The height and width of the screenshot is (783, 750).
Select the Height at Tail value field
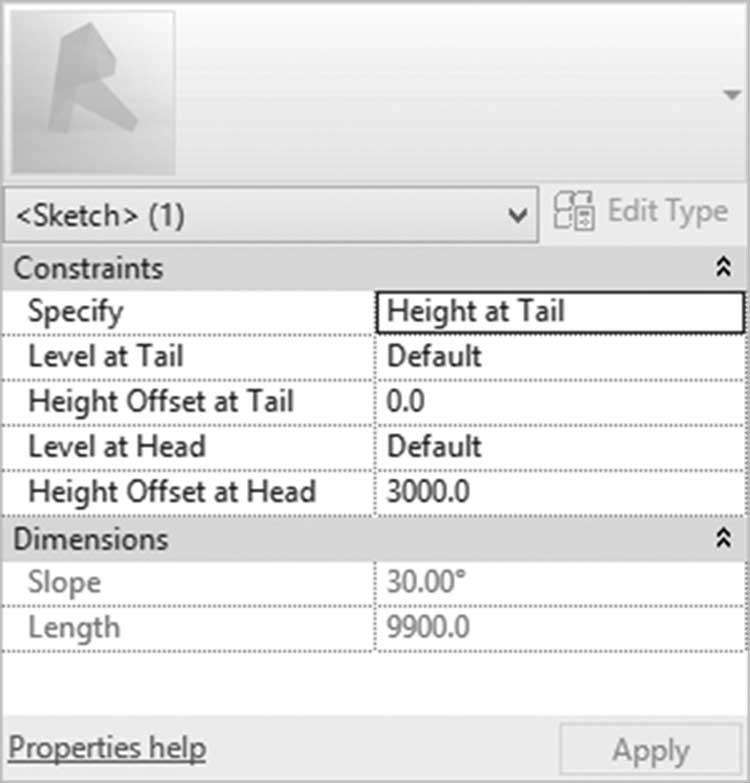pos(560,312)
